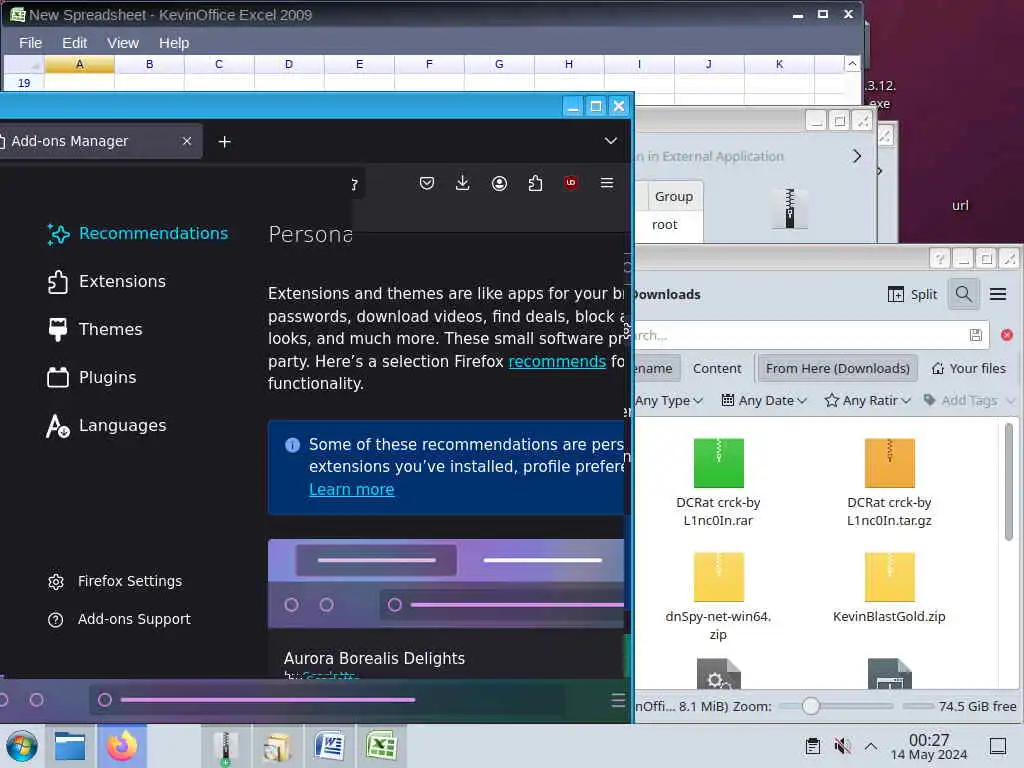Select DCRat crck-by L1nc0In.tar.gz file
The image size is (1024, 768).
(889, 483)
